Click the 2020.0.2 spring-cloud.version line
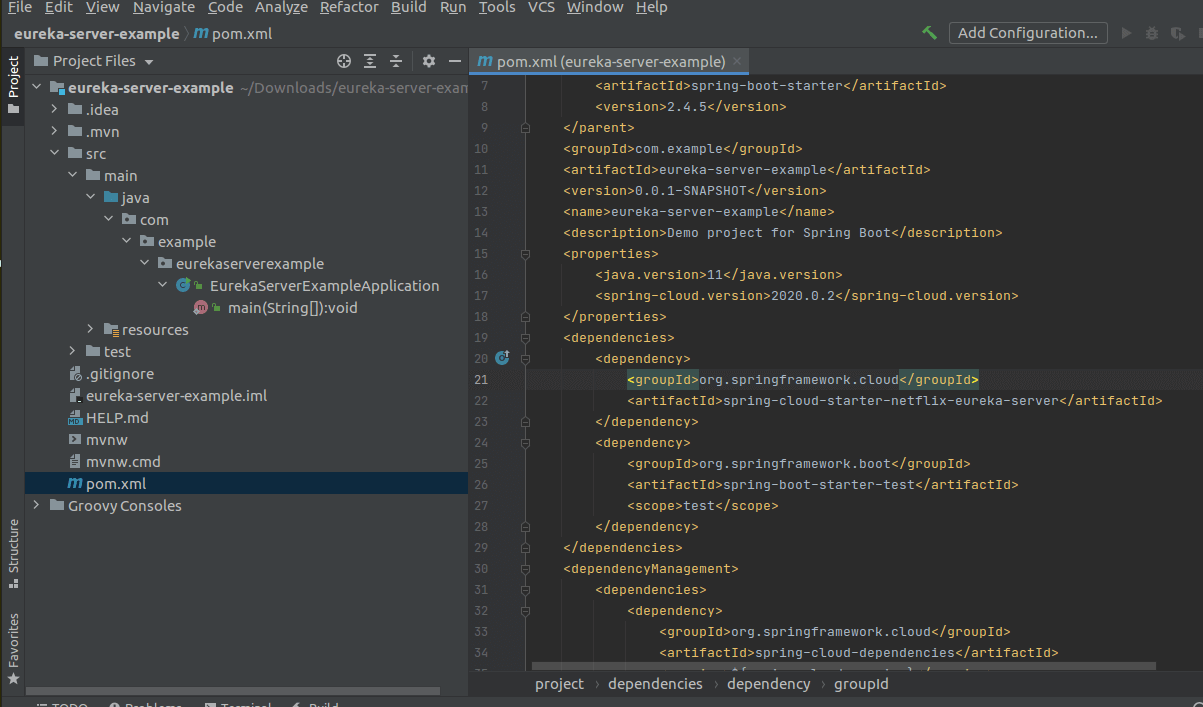This screenshot has height=707, width=1203. [806, 295]
